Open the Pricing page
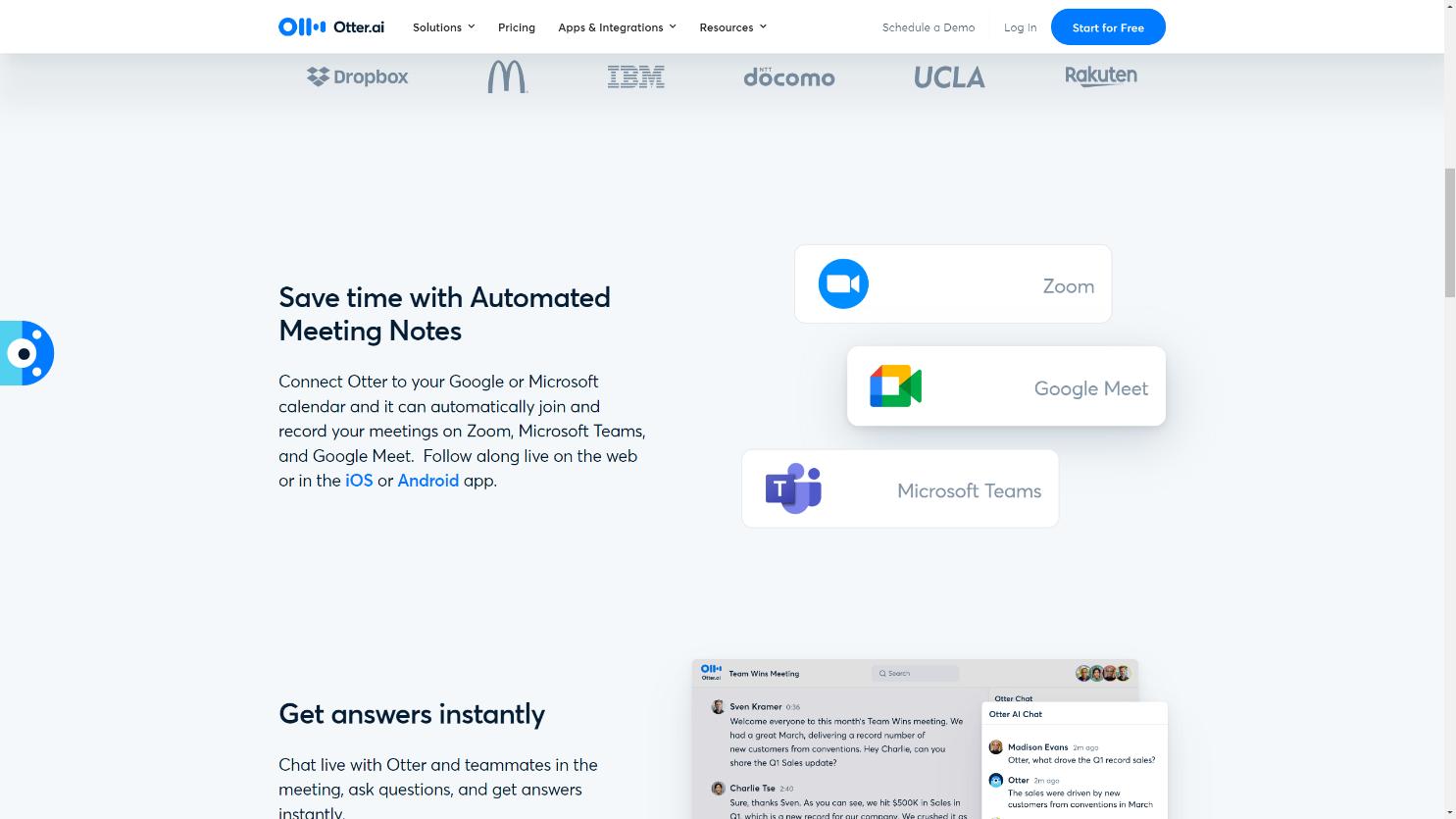Image resolution: width=1456 pixels, height=819 pixels. coord(517,27)
